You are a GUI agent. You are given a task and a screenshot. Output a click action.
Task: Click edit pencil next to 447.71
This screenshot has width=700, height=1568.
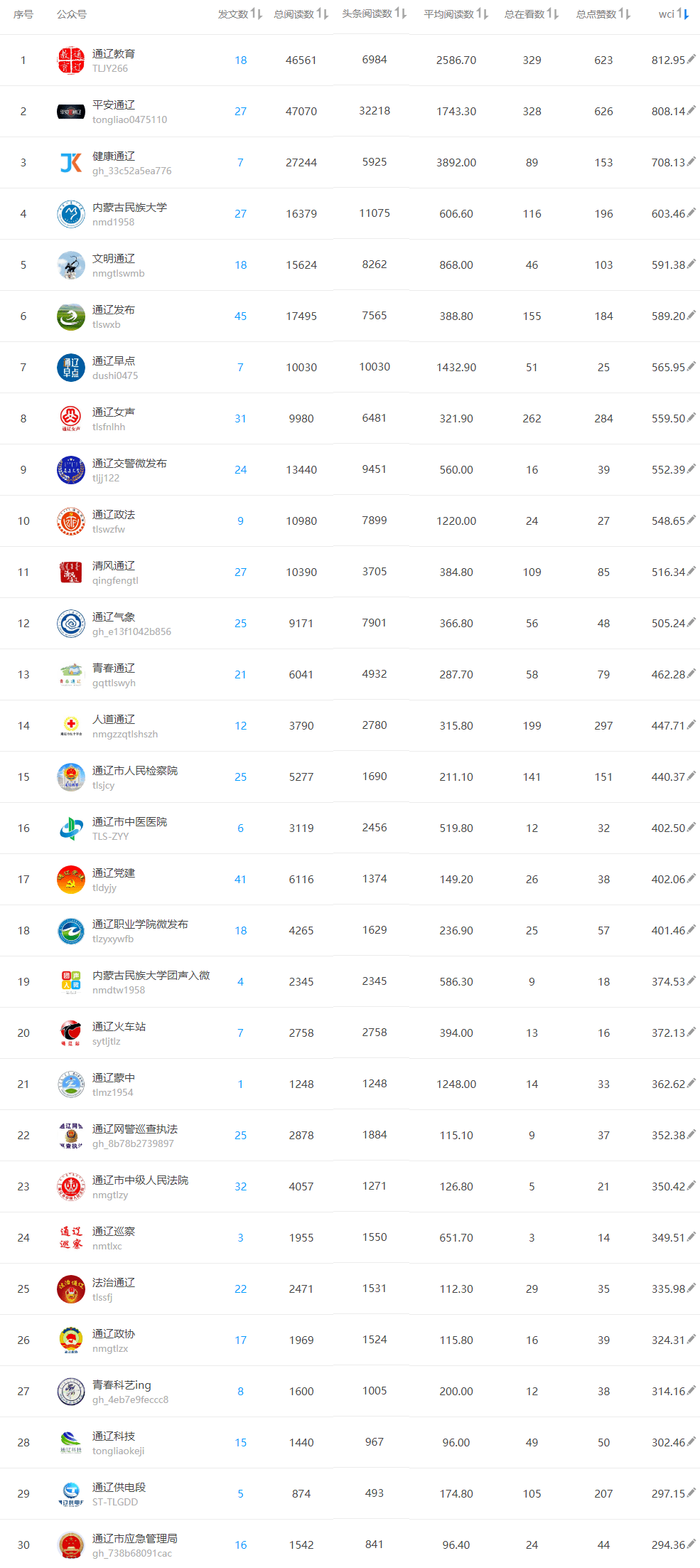tap(691, 725)
